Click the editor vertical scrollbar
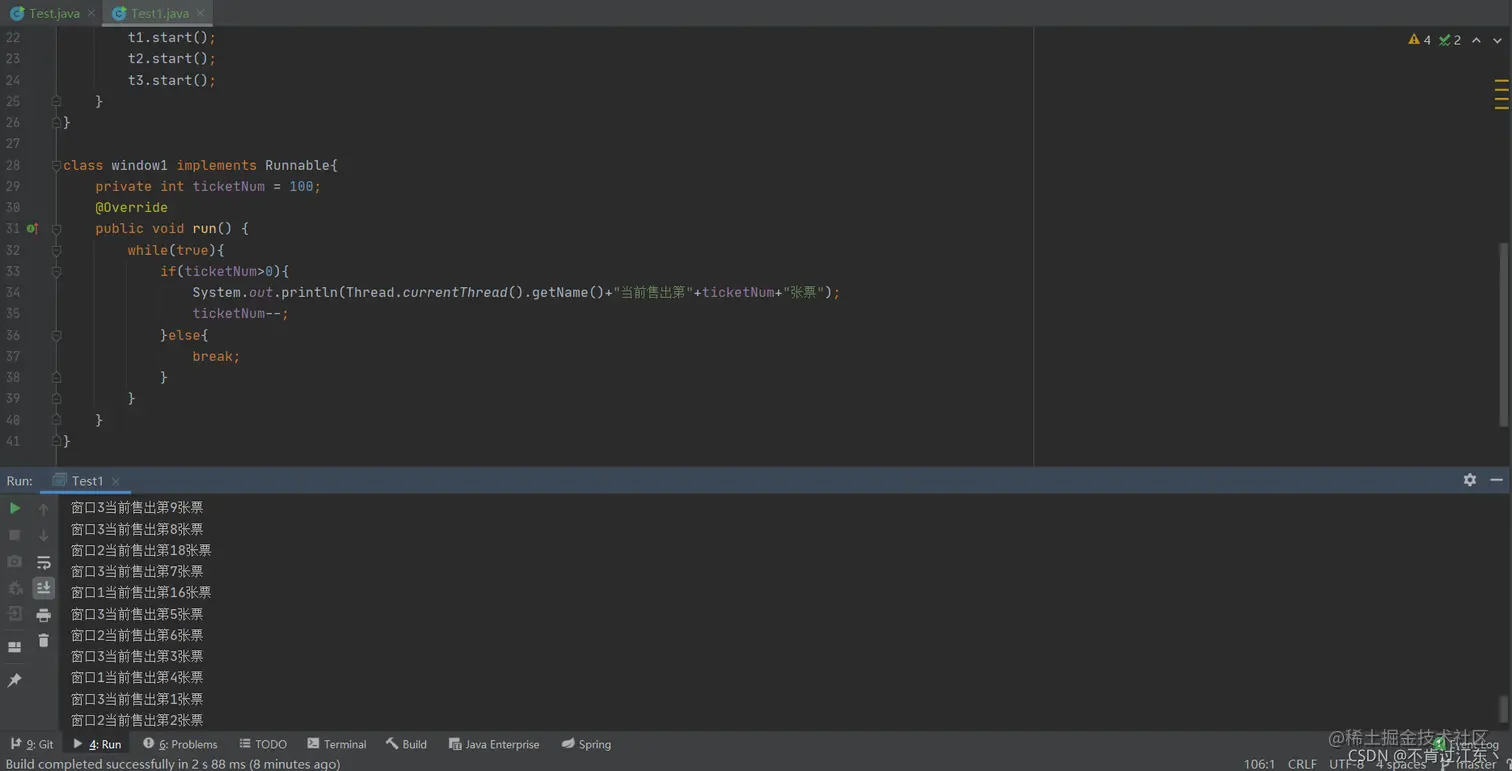 [1502, 335]
